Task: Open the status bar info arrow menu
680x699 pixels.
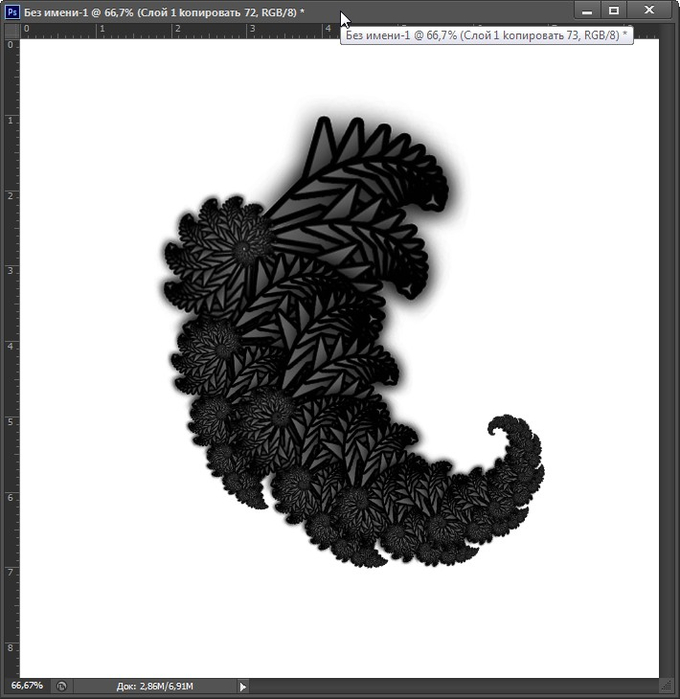Action: (243, 687)
